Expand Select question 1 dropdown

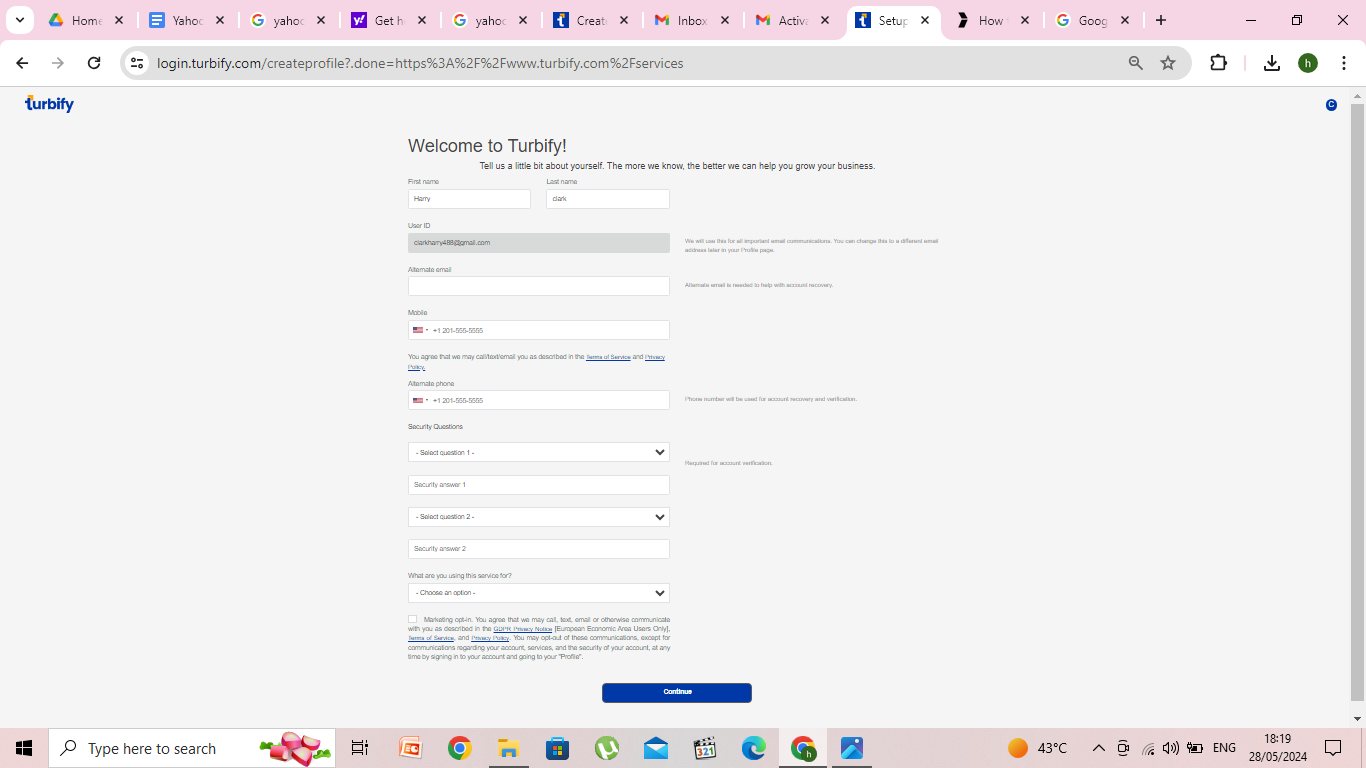click(539, 452)
